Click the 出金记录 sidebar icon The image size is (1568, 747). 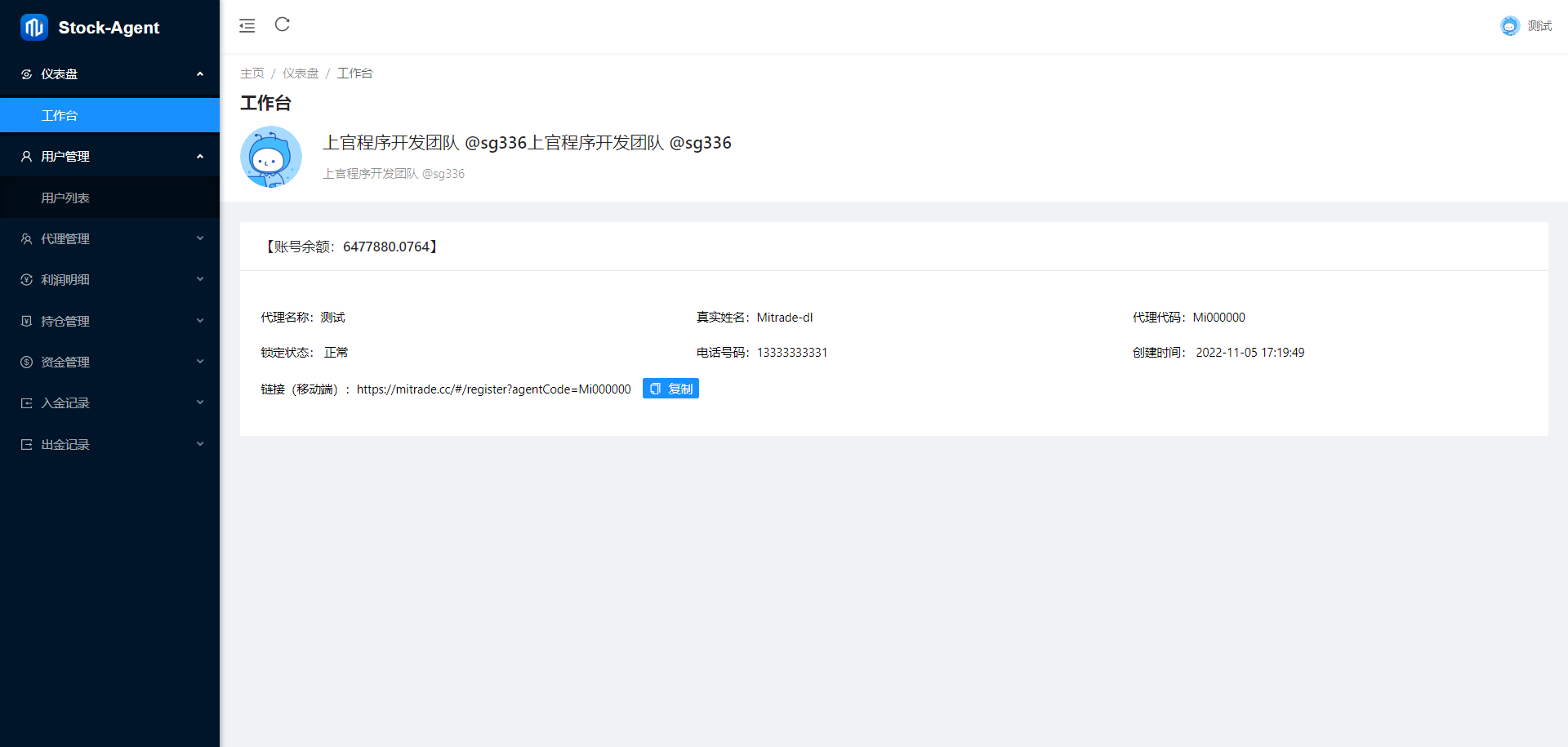(26, 444)
